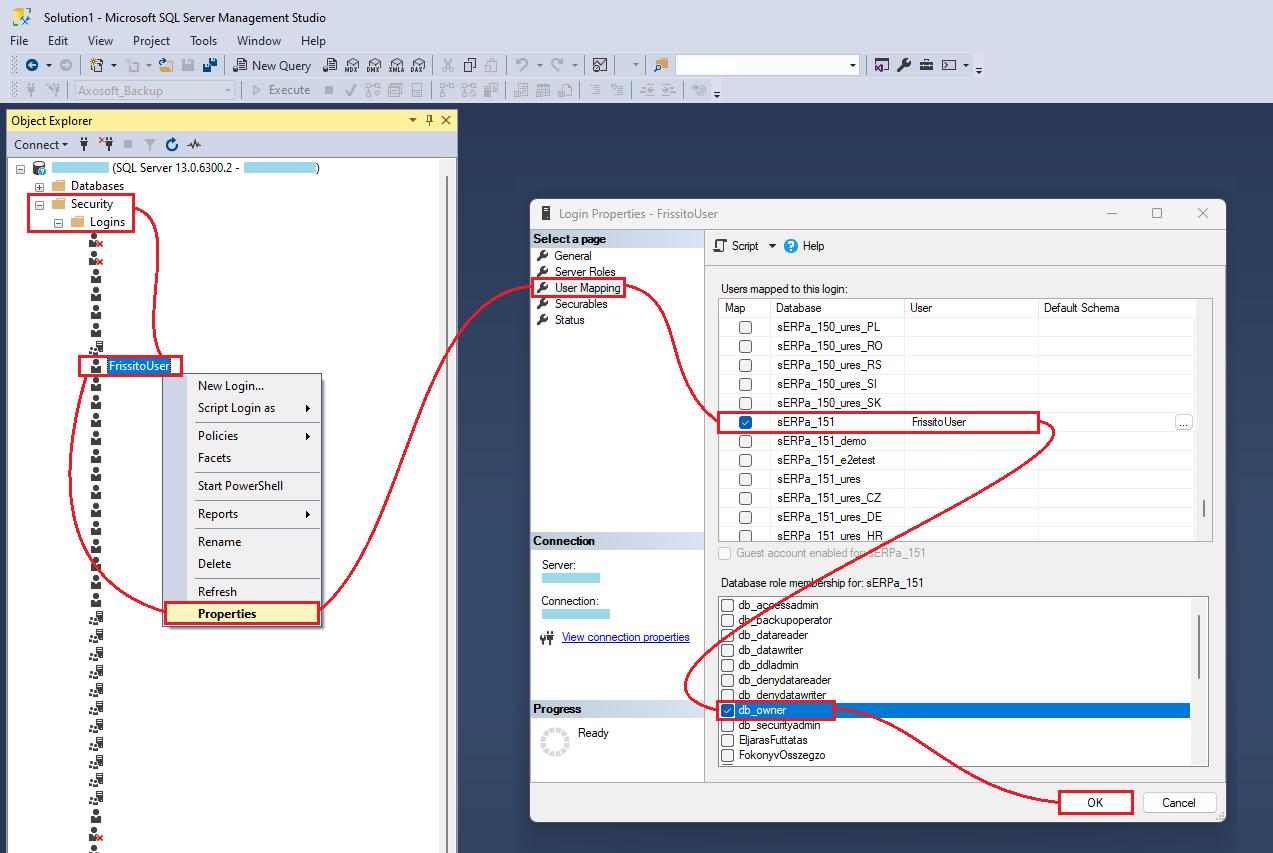
Task: Select the User Mapping page
Action: (587, 288)
